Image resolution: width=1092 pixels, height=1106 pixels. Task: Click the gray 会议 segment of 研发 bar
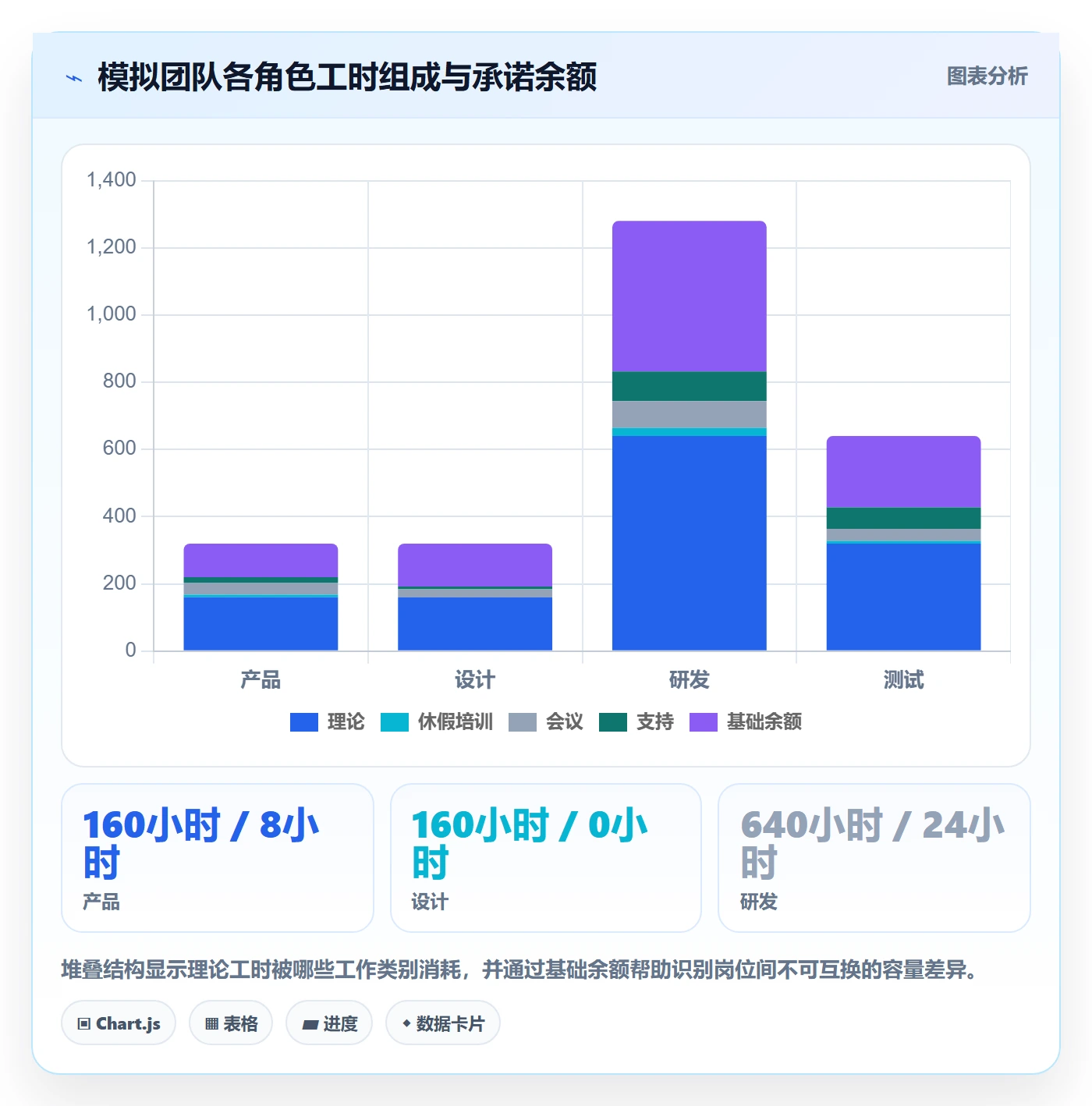point(690,414)
